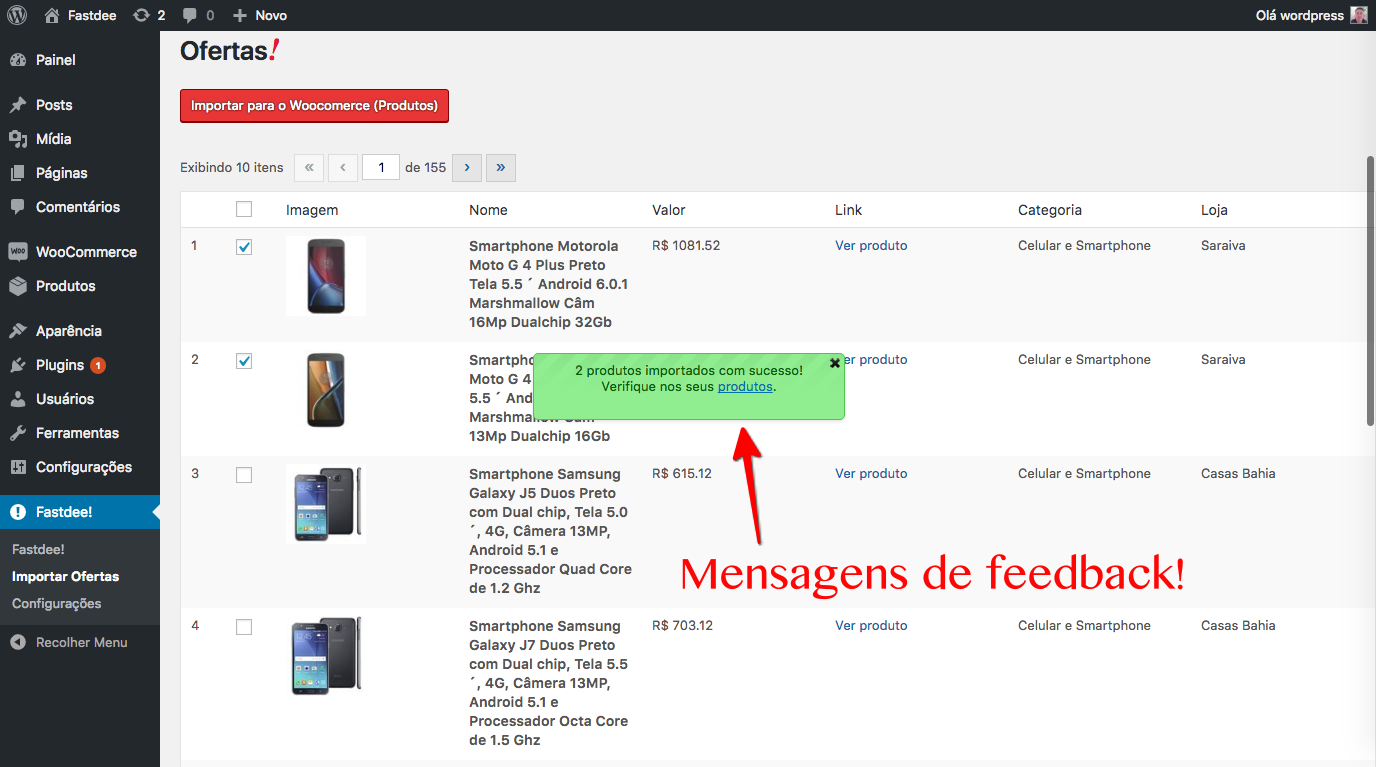This screenshot has width=1376, height=767.
Task: Close the green success notification
Action: click(835, 363)
